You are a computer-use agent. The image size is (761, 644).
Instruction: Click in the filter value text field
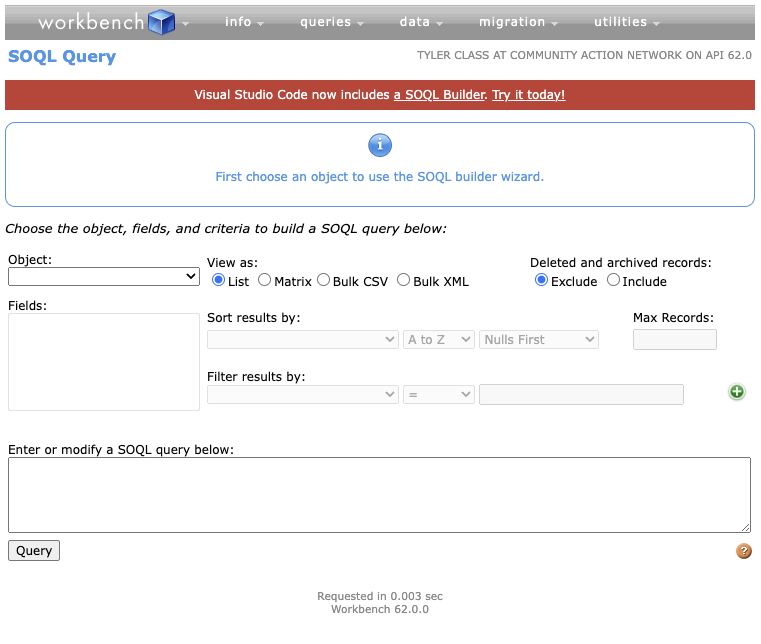[x=581, y=395]
